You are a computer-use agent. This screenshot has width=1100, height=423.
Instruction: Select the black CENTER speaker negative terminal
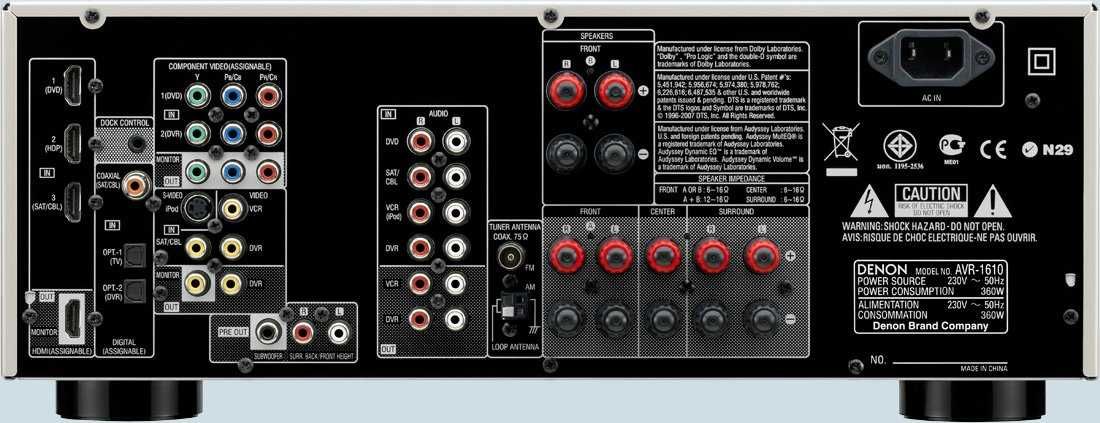click(664, 319)
